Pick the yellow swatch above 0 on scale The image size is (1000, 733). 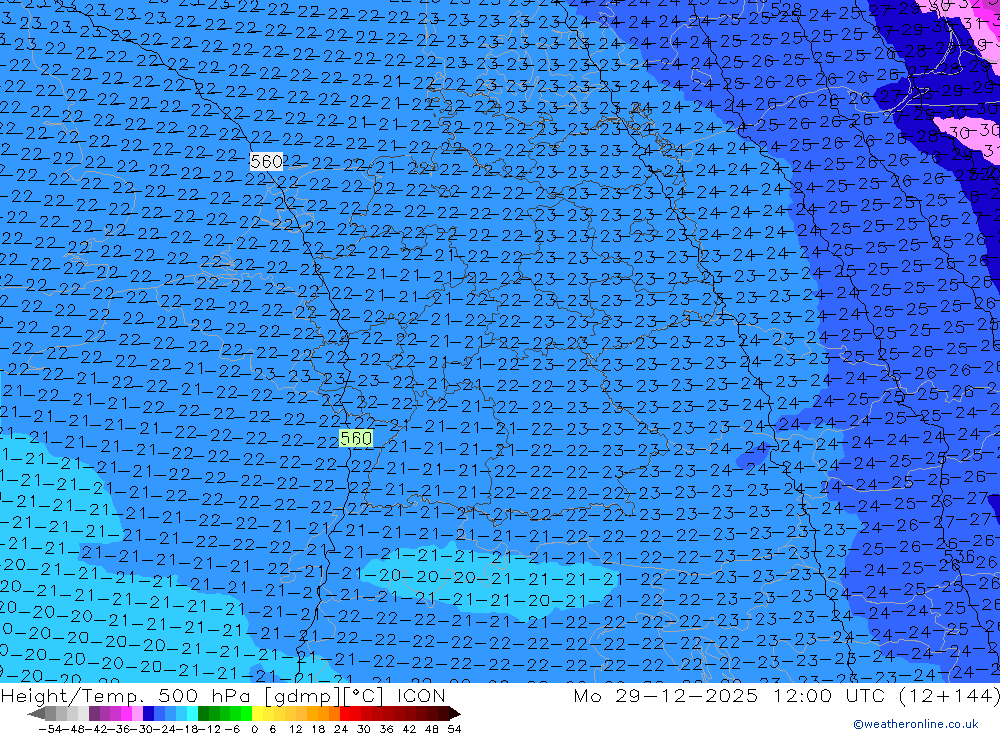click(x=258, y=714)
